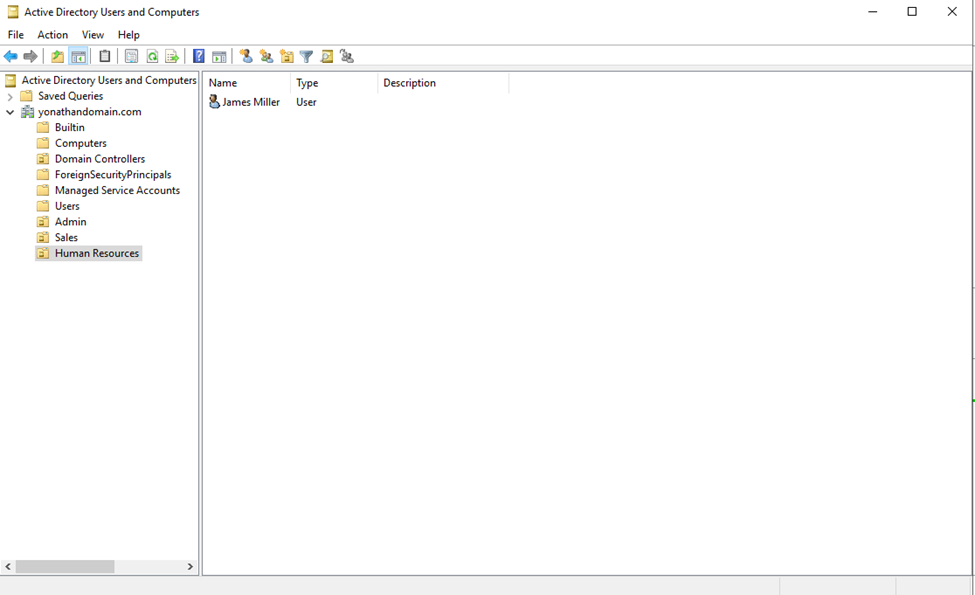The image size is (975, 595).
Task: Toggle Show/Hide Console Tree toolbar icon
Action: click(x=78, y=57)
